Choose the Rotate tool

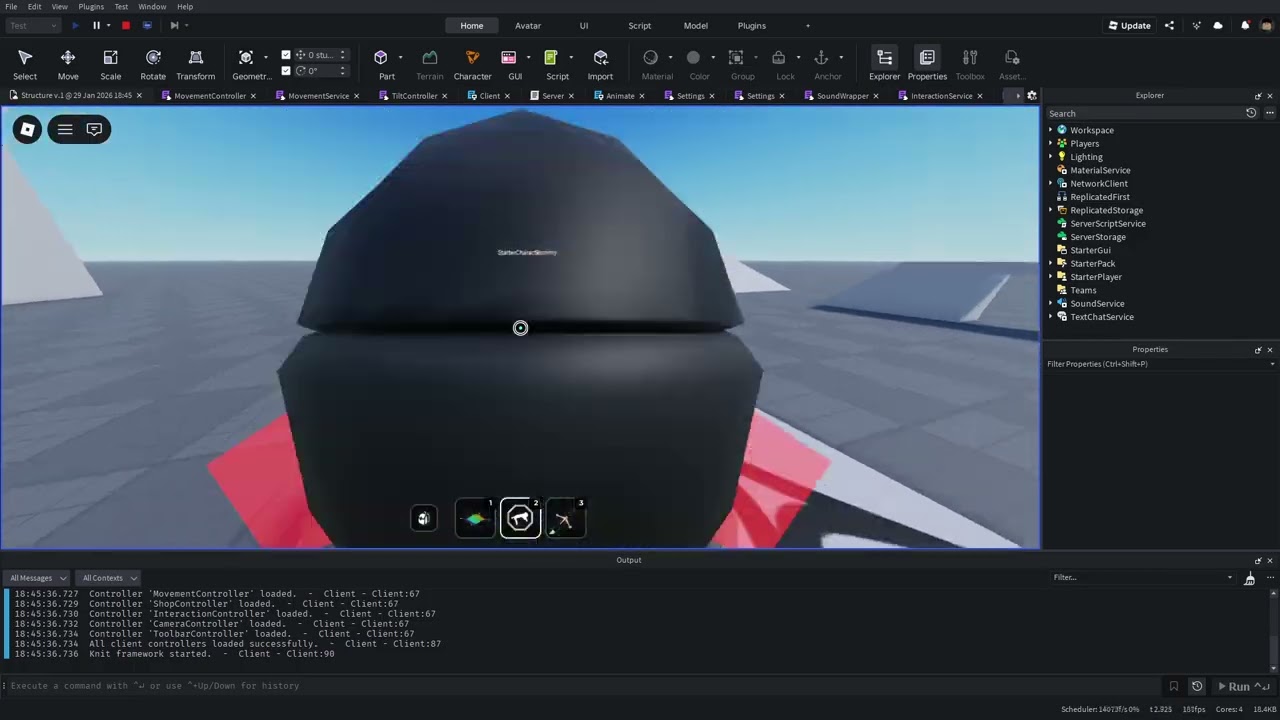[153, 65]
